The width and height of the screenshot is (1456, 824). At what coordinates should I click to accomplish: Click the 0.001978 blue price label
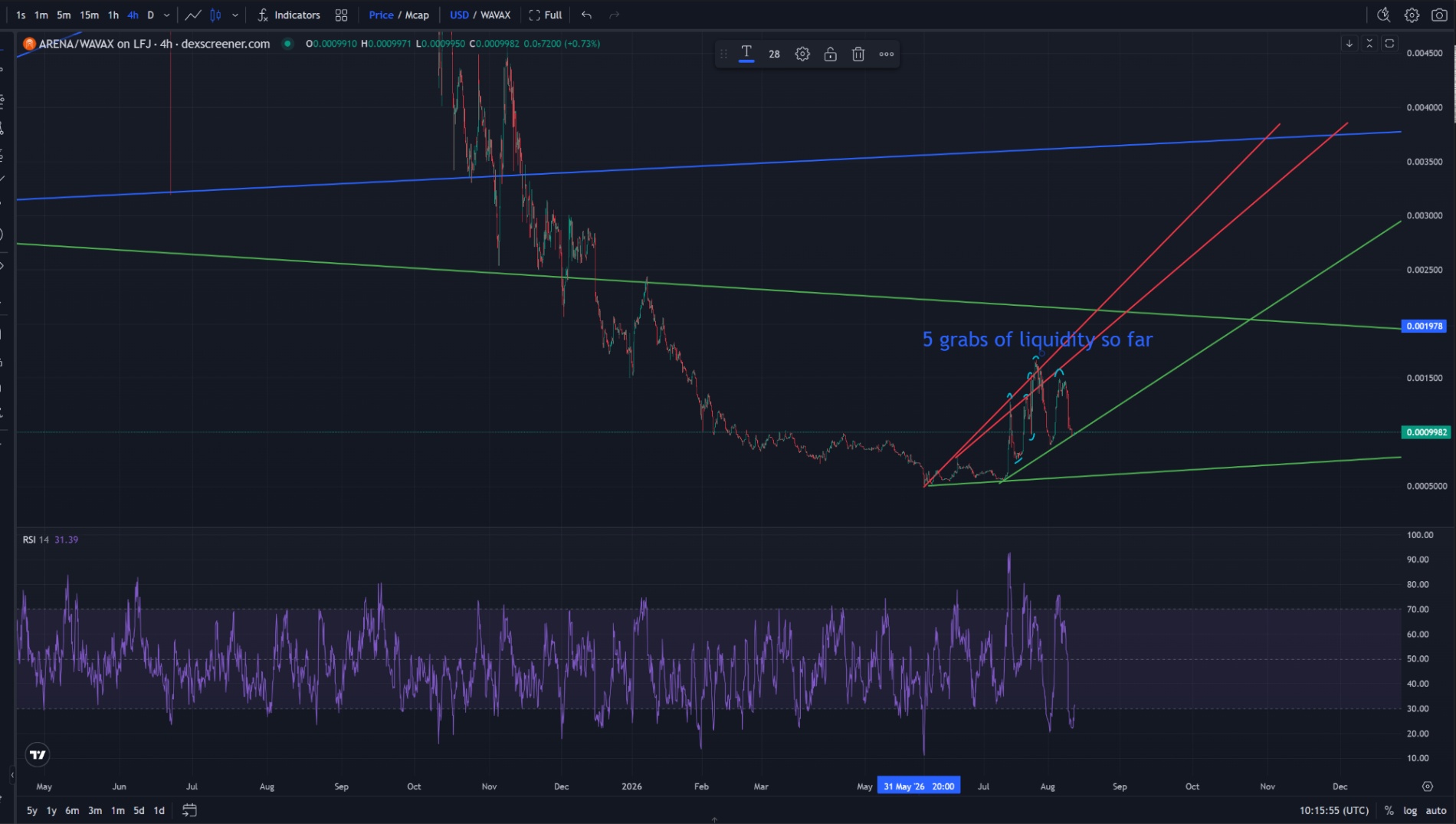click(x=1424, y=326)
